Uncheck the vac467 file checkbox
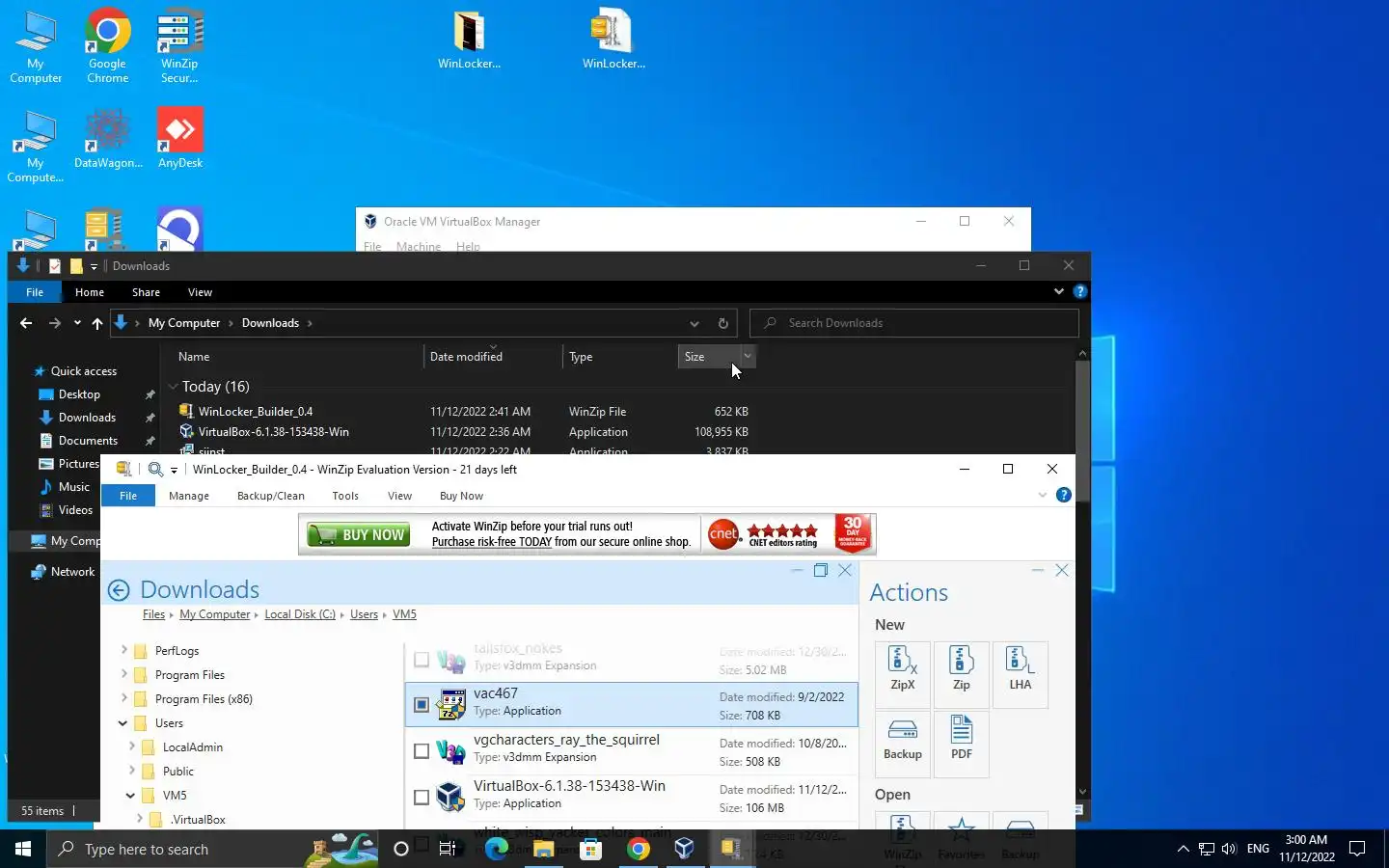Image resolution: width=1389 pixels, height=868 pixels. tap(422, 705)
